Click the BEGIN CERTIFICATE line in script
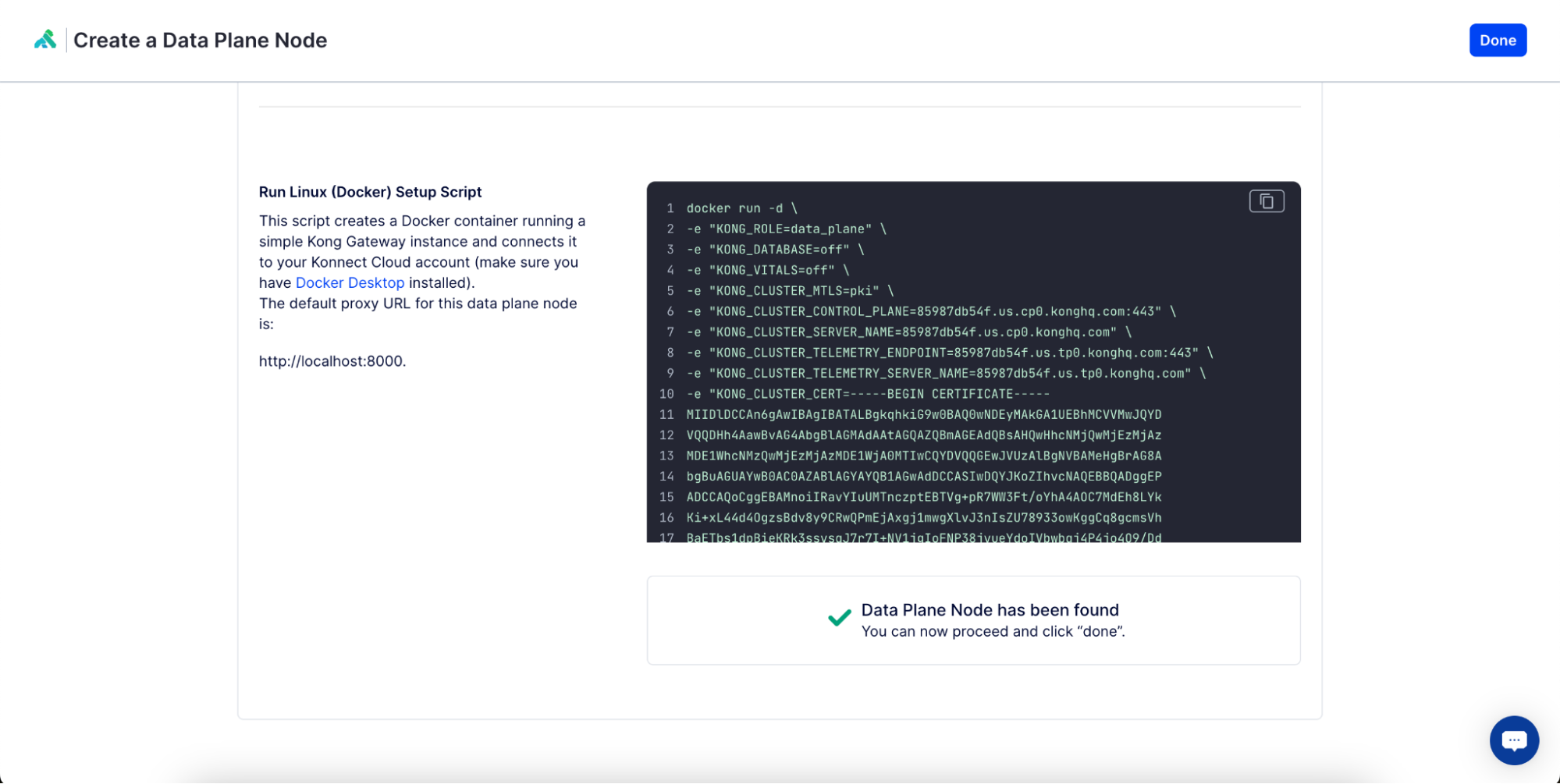 (866, 394)
